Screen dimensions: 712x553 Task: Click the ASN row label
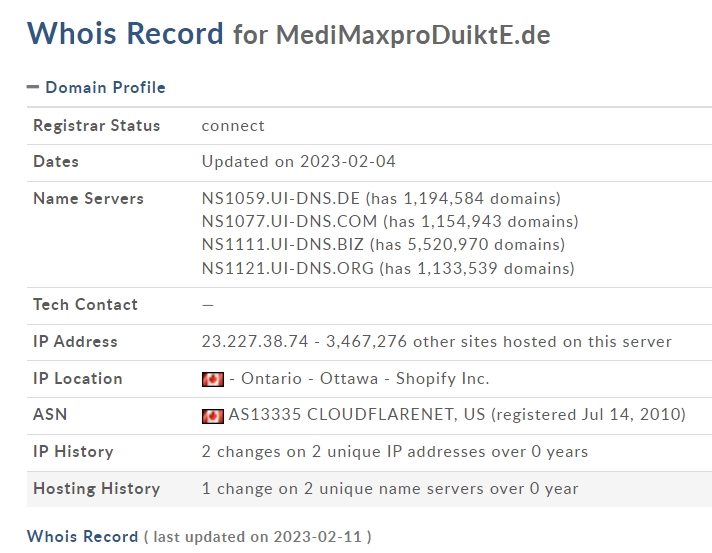pyautogui.click(x=50, y=415)
